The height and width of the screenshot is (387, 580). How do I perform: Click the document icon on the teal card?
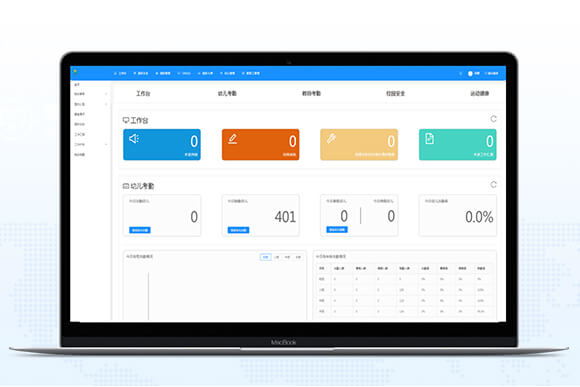[429, 138]
